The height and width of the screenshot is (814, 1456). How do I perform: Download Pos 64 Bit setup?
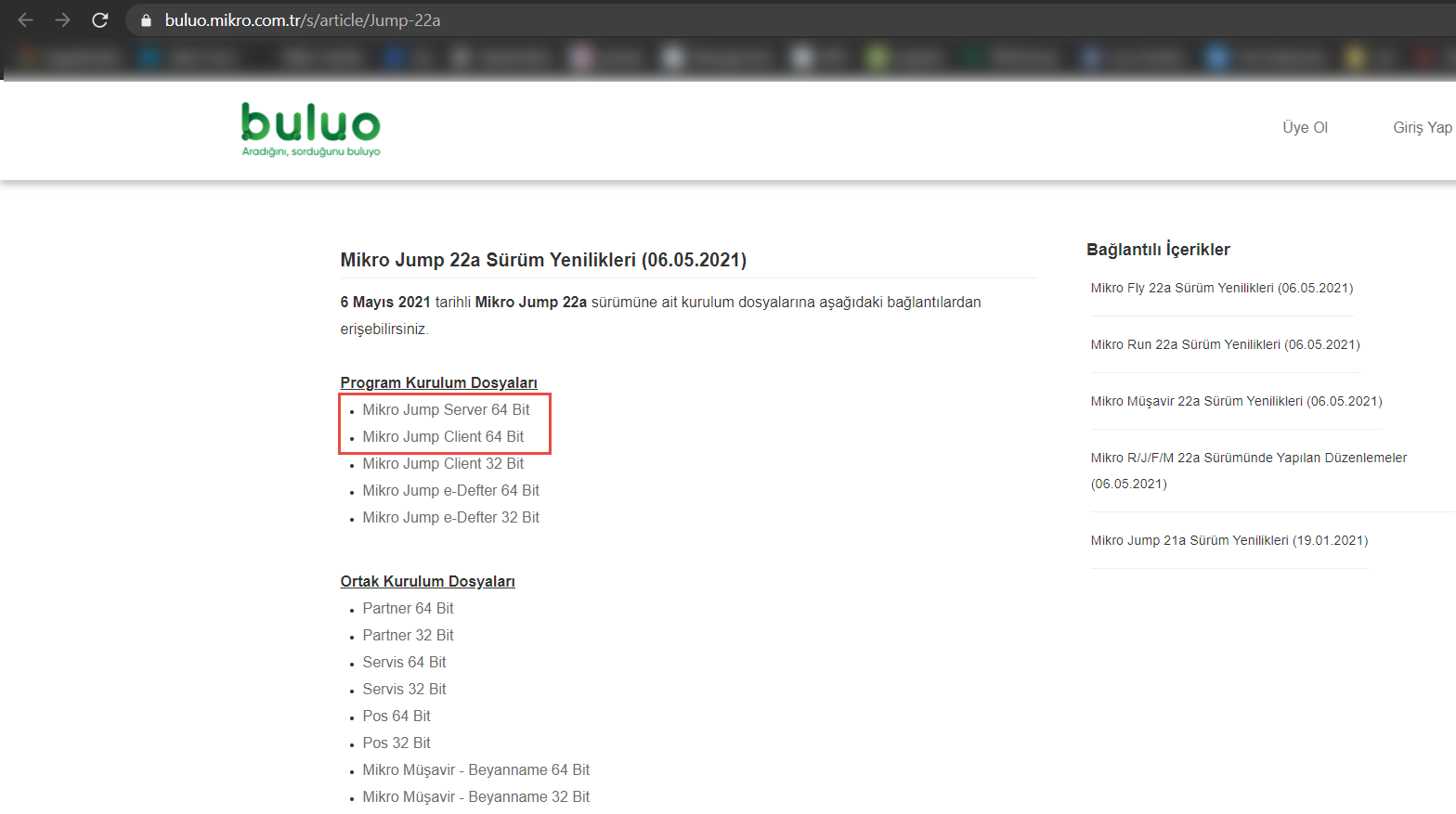point(396,716)
